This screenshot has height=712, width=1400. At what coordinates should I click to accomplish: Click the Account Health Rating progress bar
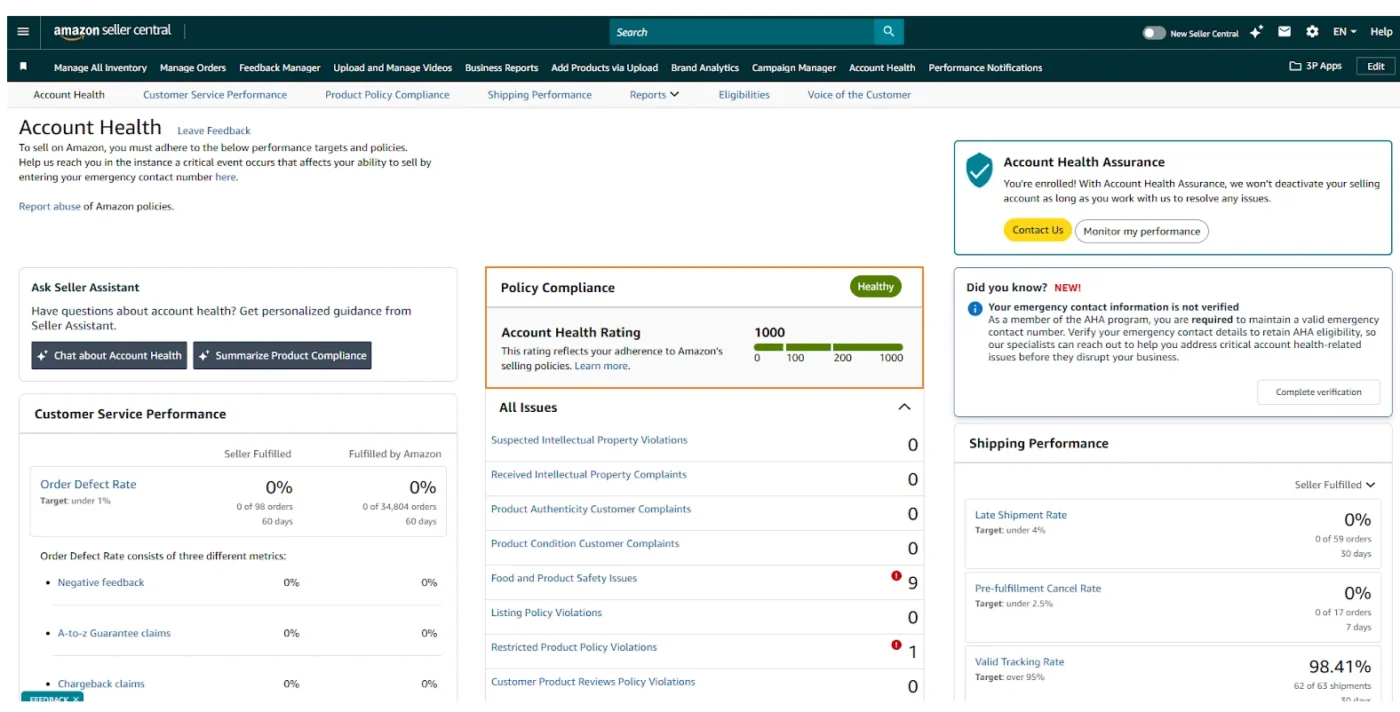(x=828, y=347)
